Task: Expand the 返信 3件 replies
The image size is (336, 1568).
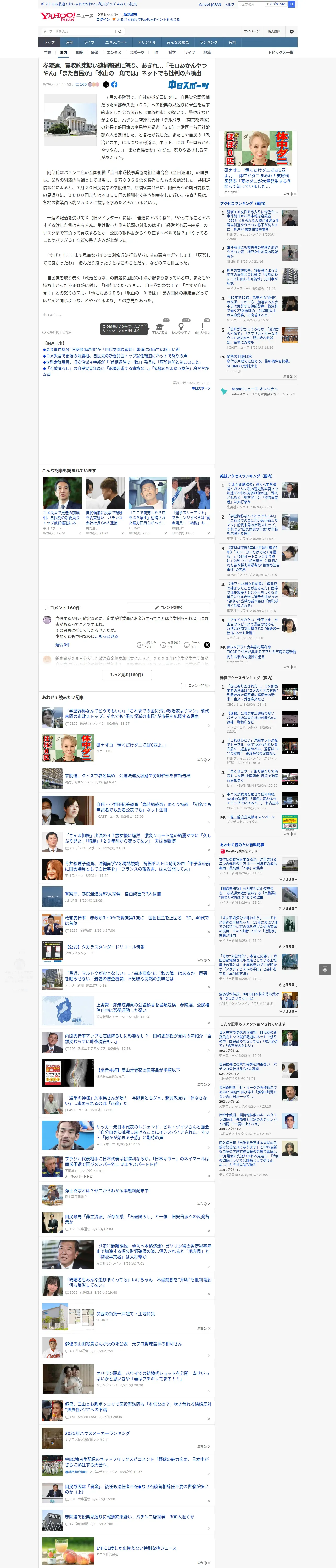Action: coord(63,645)
